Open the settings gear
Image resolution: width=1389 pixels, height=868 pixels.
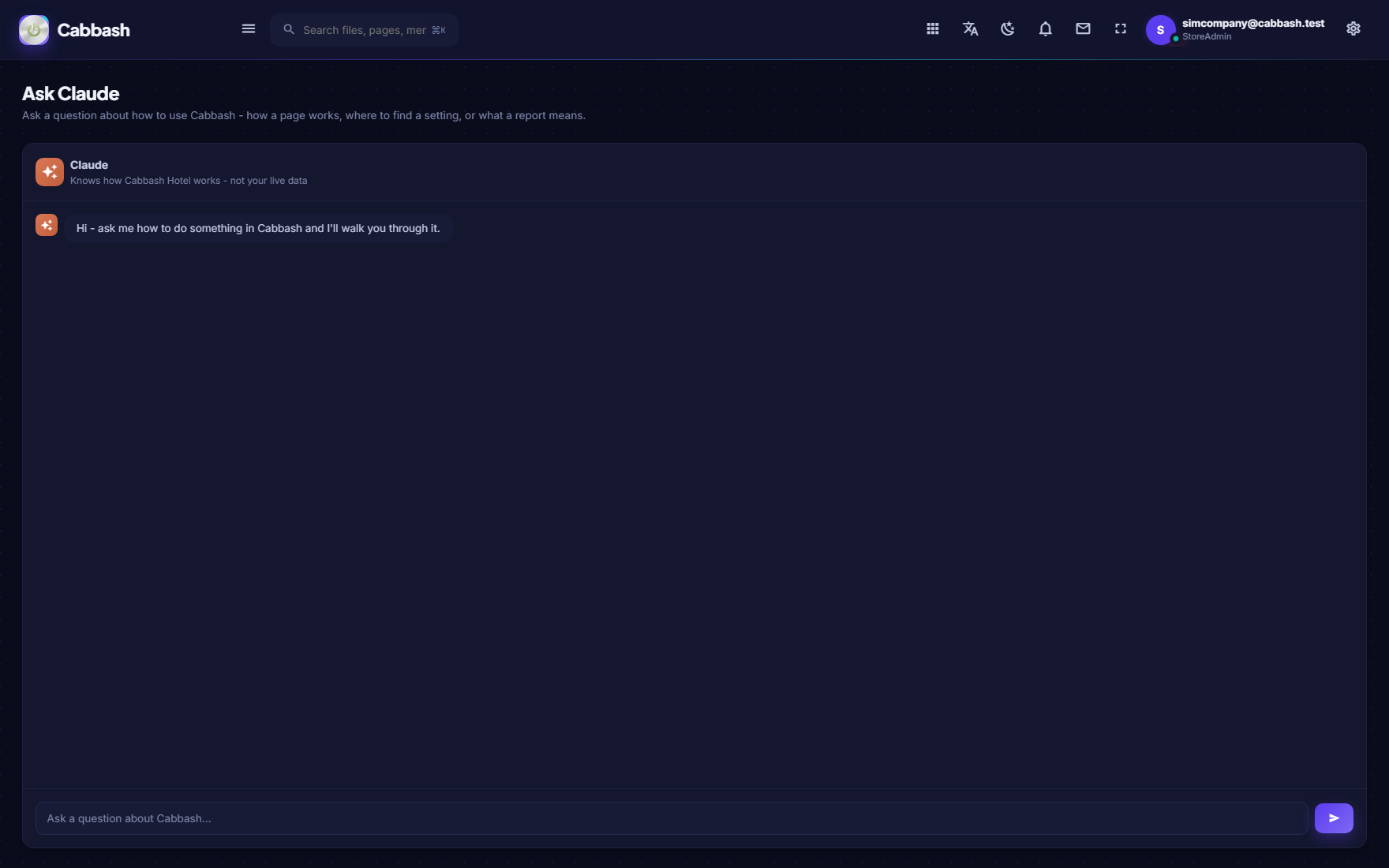(x=1353, y=29)
